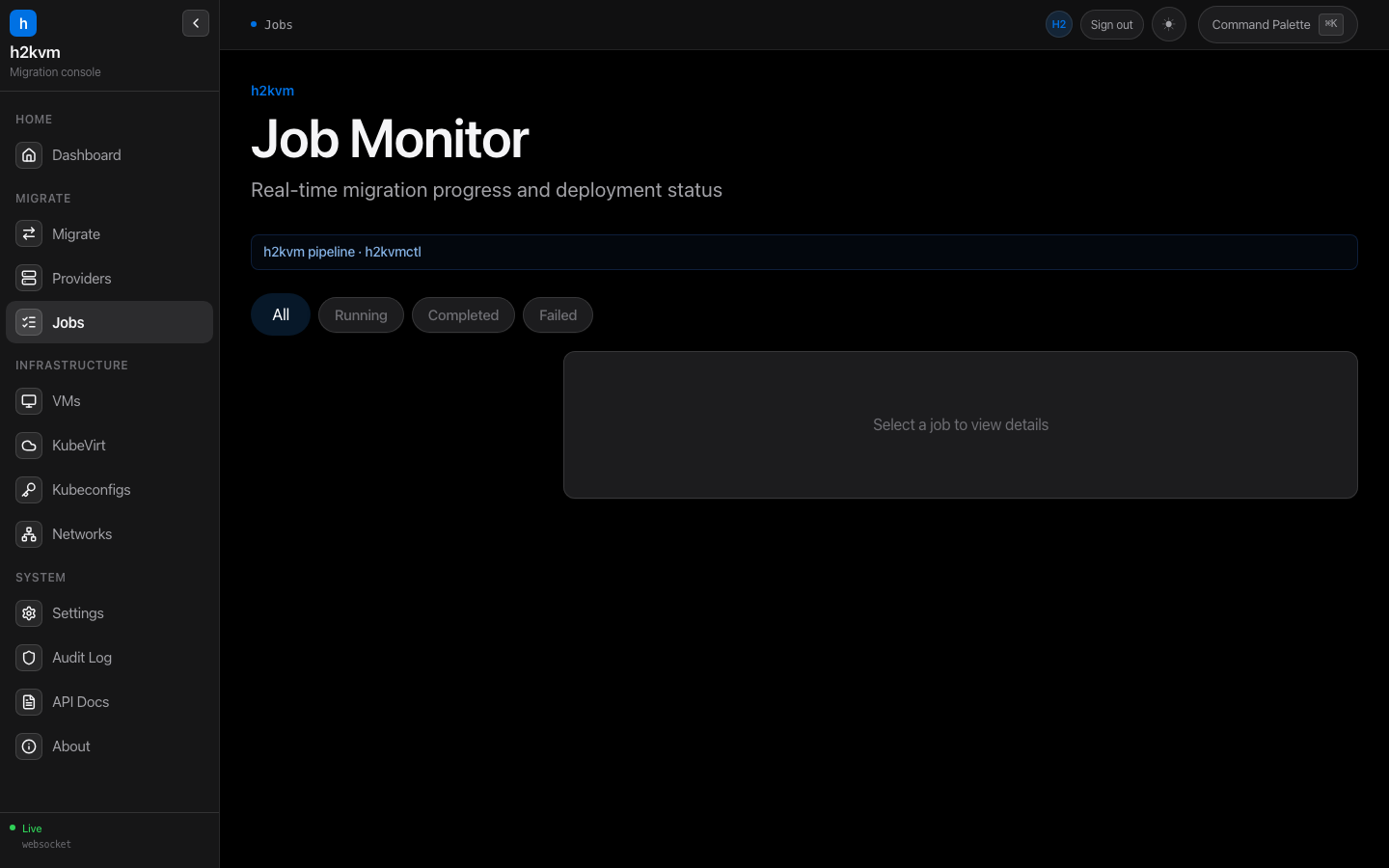Click the blue h2kvm logo icon
Viewport: 1389px width, 868px height.
(23, 23)
